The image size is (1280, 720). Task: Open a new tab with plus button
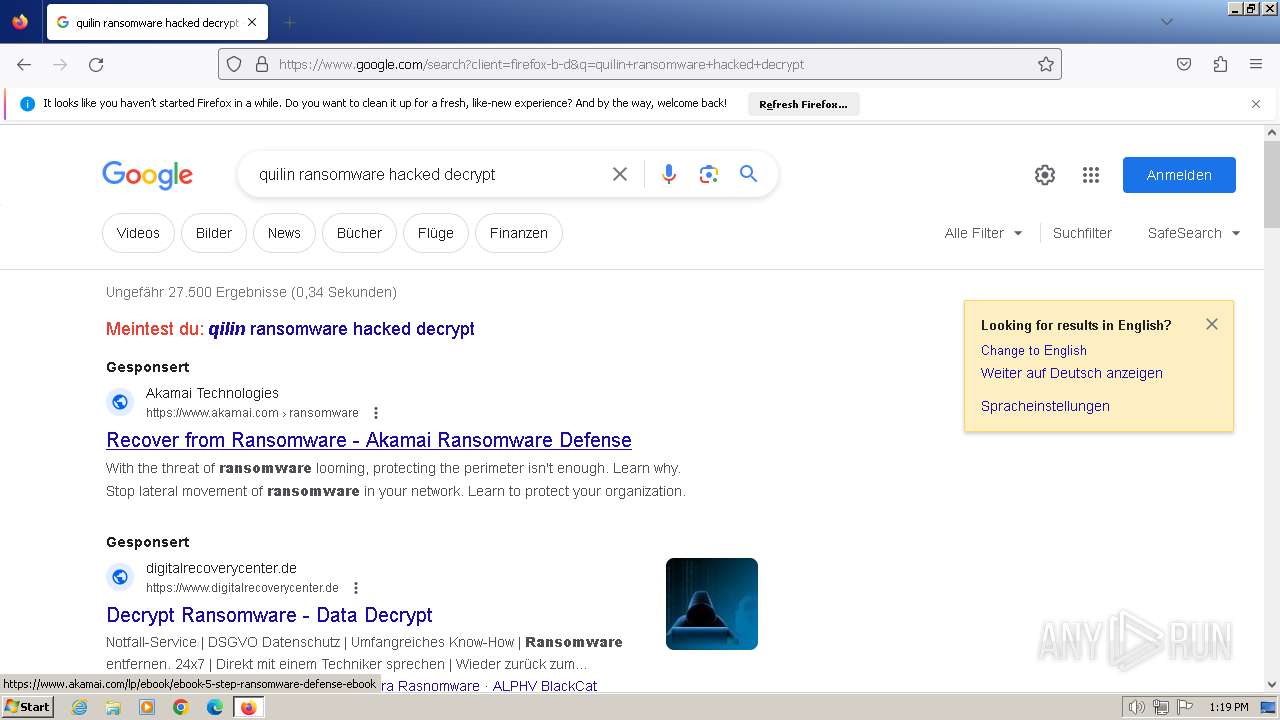point(290,22)
